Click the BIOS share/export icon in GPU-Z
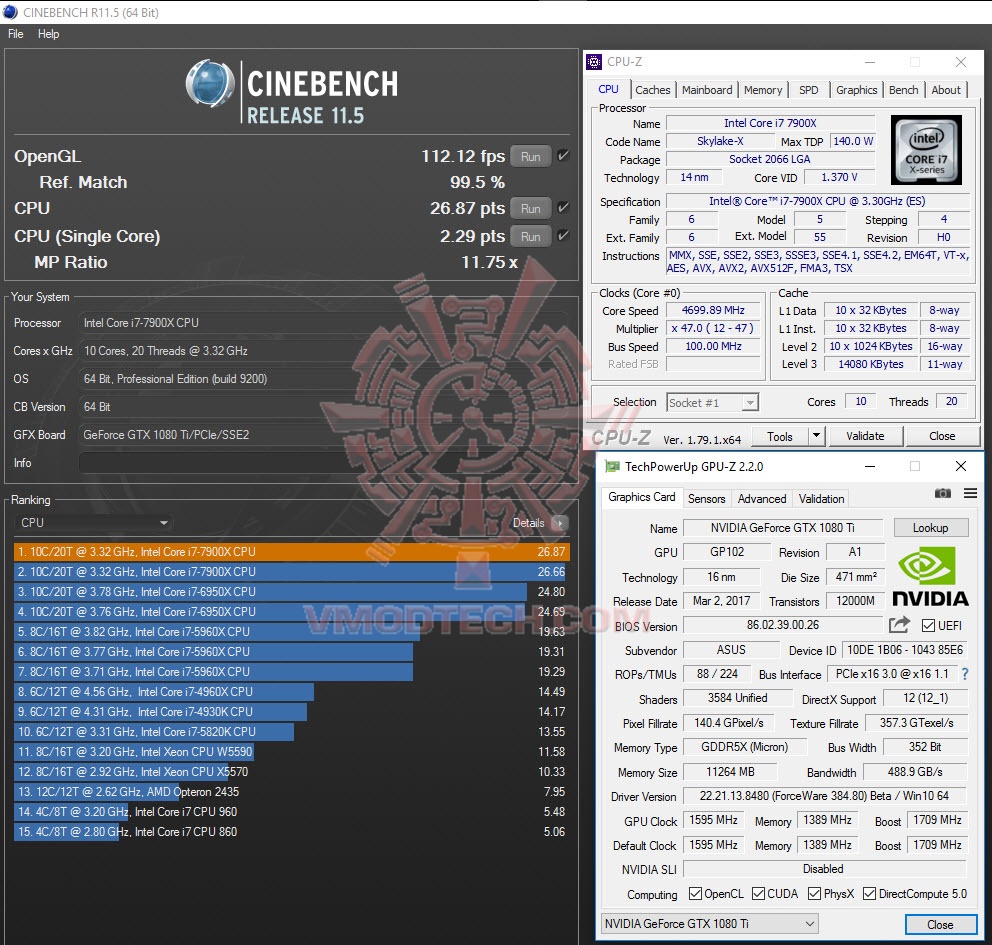This screenshot has height=945, width=992. tap(899, 625)
